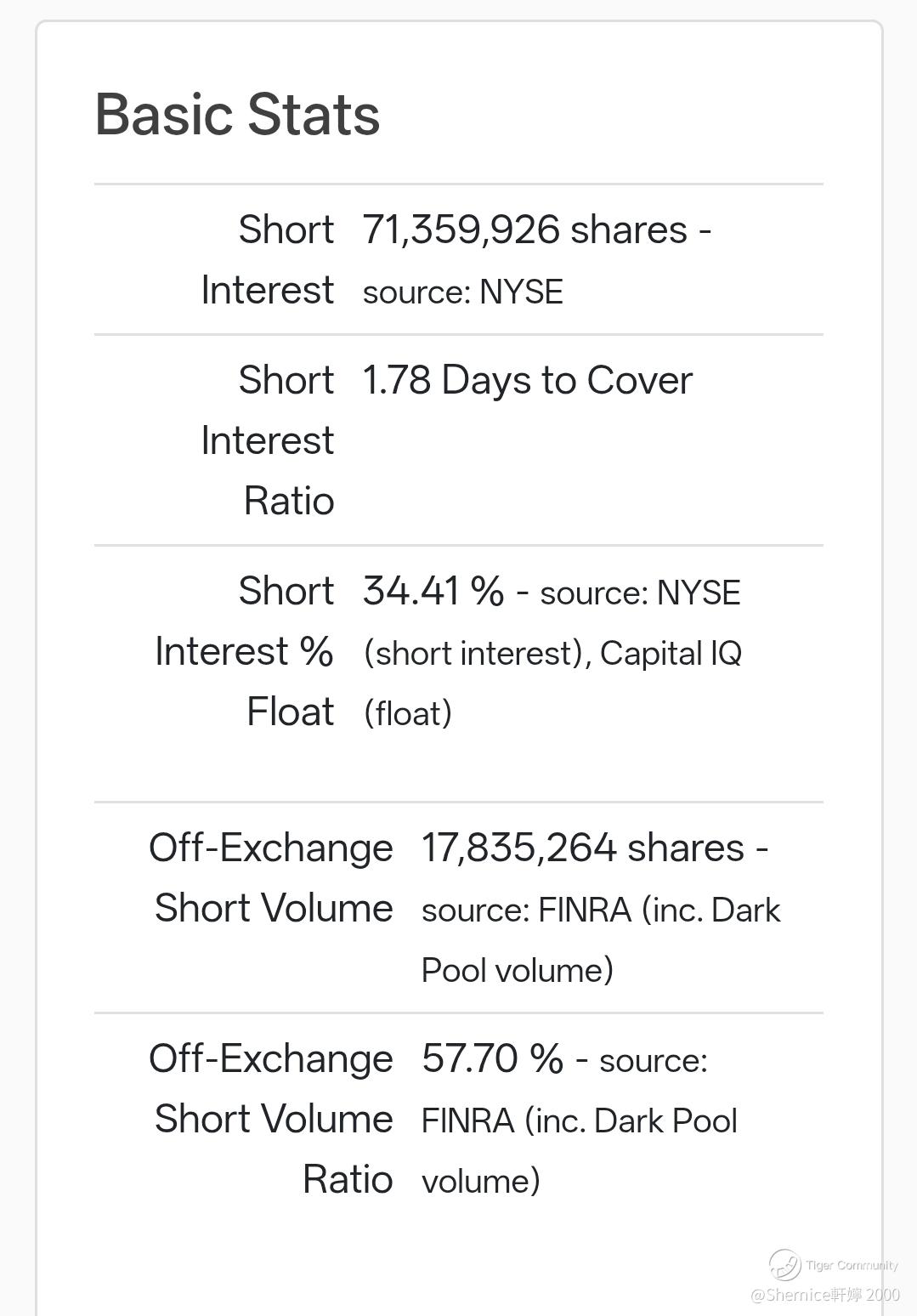Open the @Shernice username watermark
The height and width of the screenshot is (1316, 917).
click(x=824, y=1295)
